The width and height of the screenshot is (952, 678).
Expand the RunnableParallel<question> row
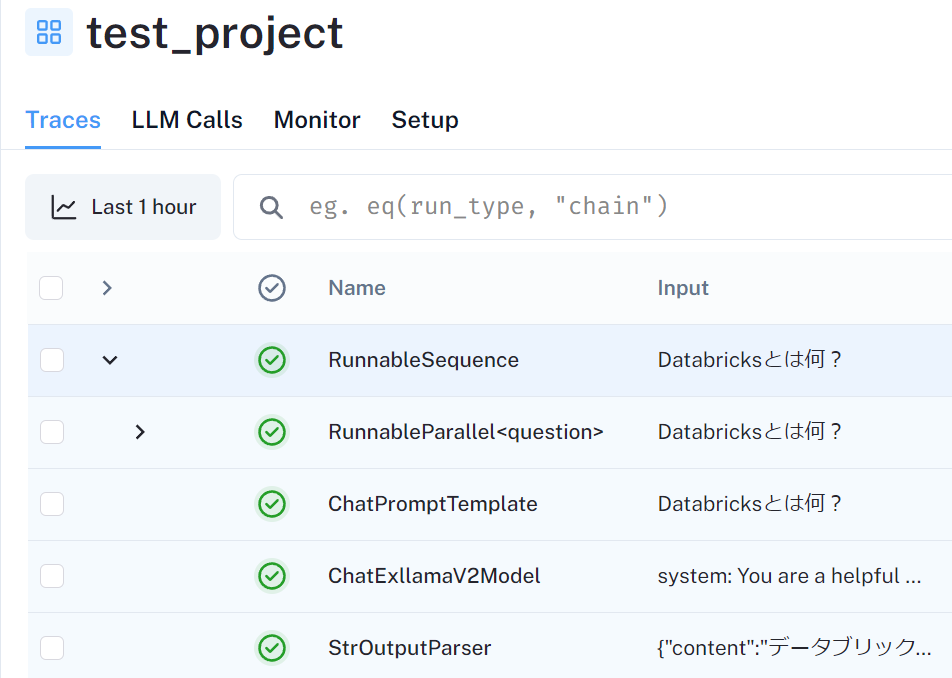[140, 432]
